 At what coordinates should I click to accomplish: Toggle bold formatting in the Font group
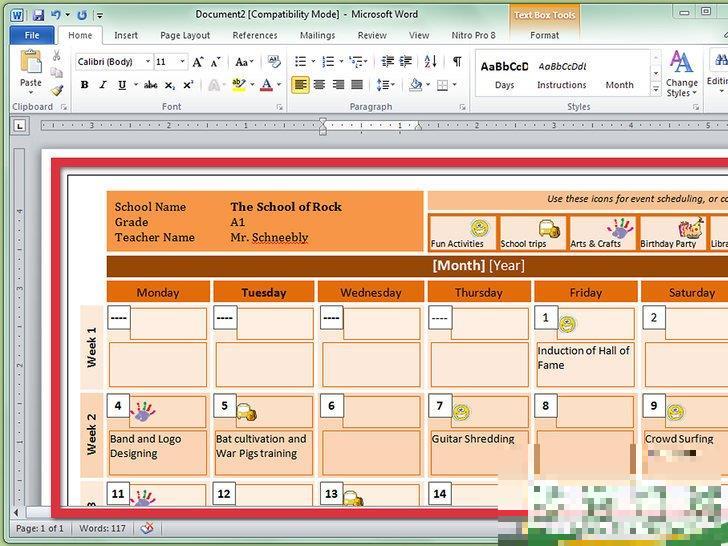pos(84,86)
